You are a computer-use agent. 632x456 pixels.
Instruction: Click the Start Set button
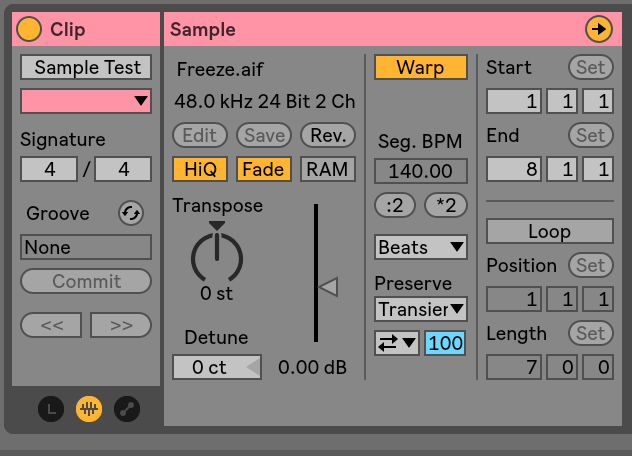pyautogui.click(x=591, y=67)
